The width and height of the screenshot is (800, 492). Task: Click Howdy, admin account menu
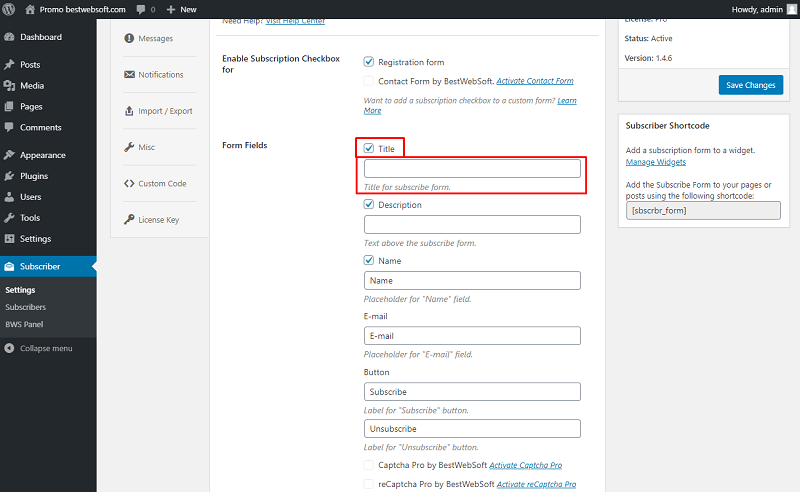tap(764, 9)
